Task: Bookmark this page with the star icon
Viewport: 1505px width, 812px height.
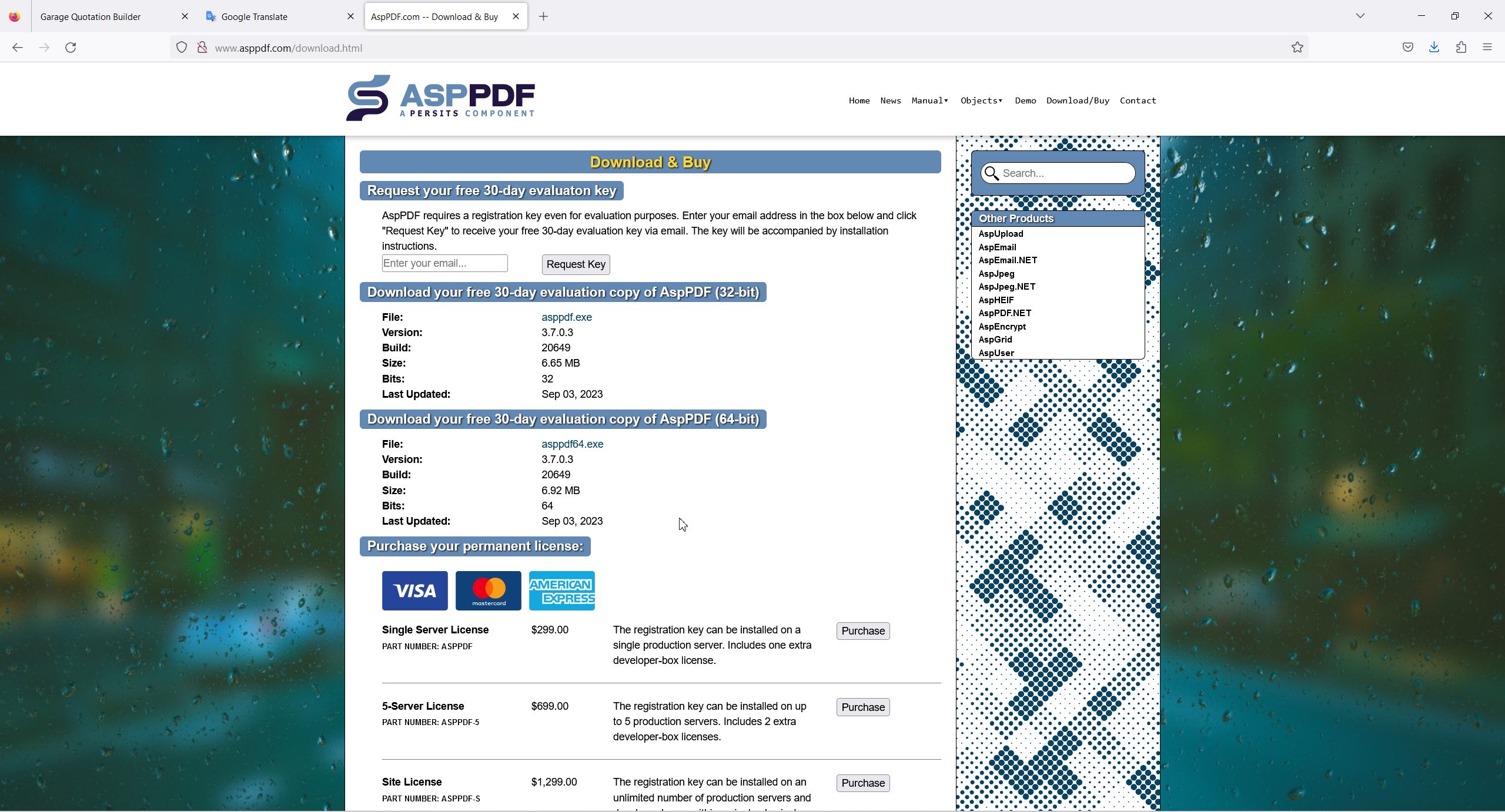Action: [1297, 48]
